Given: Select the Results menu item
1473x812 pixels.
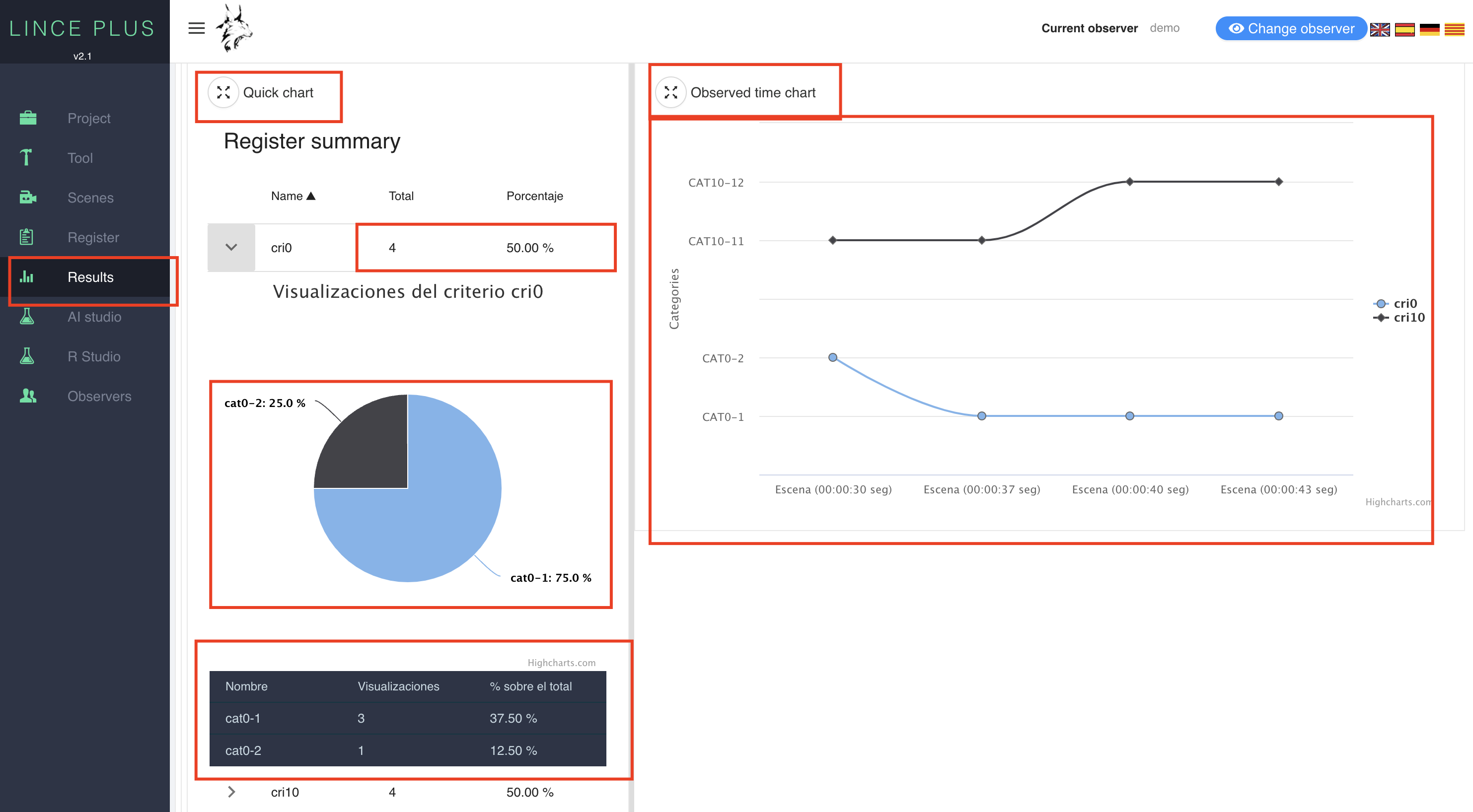Looking at the screenshot, I should click(x=84, y=277).
